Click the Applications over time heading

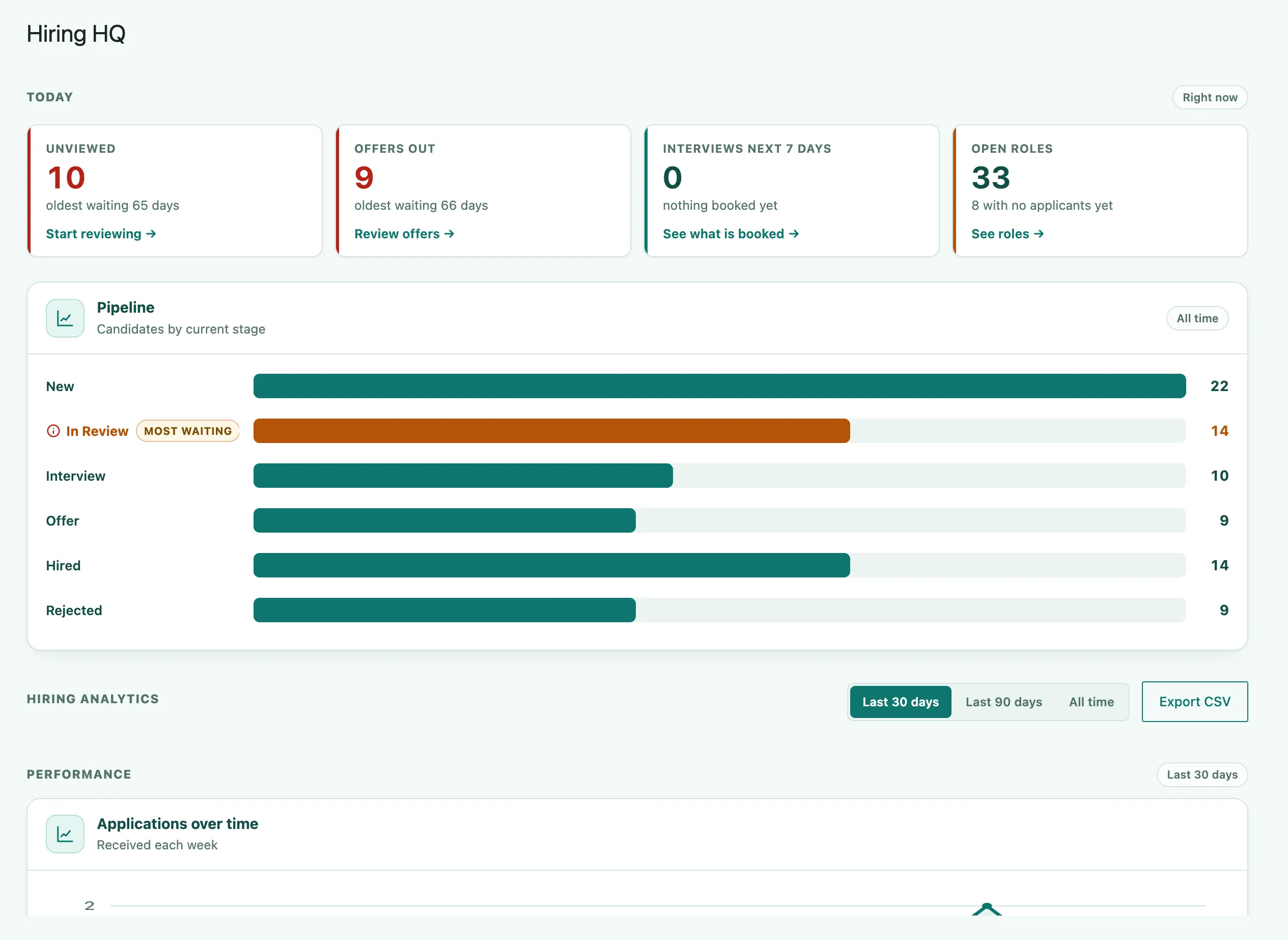coord(178,823)
